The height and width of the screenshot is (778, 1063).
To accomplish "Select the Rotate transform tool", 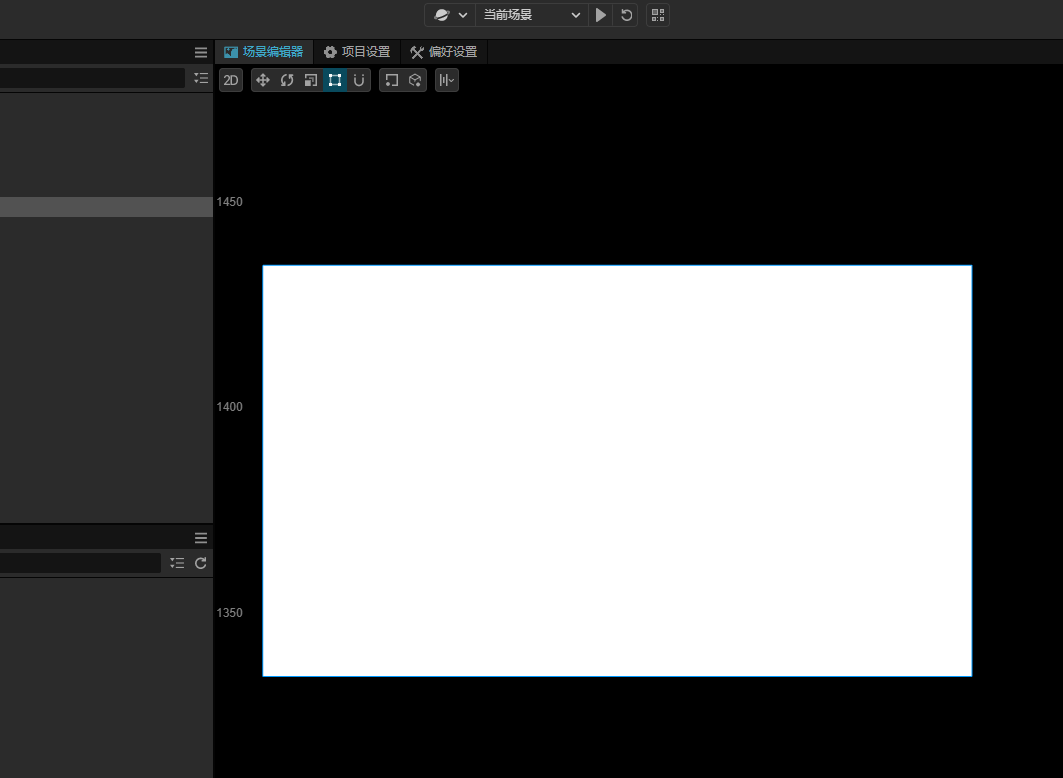I will coord(287,80).
